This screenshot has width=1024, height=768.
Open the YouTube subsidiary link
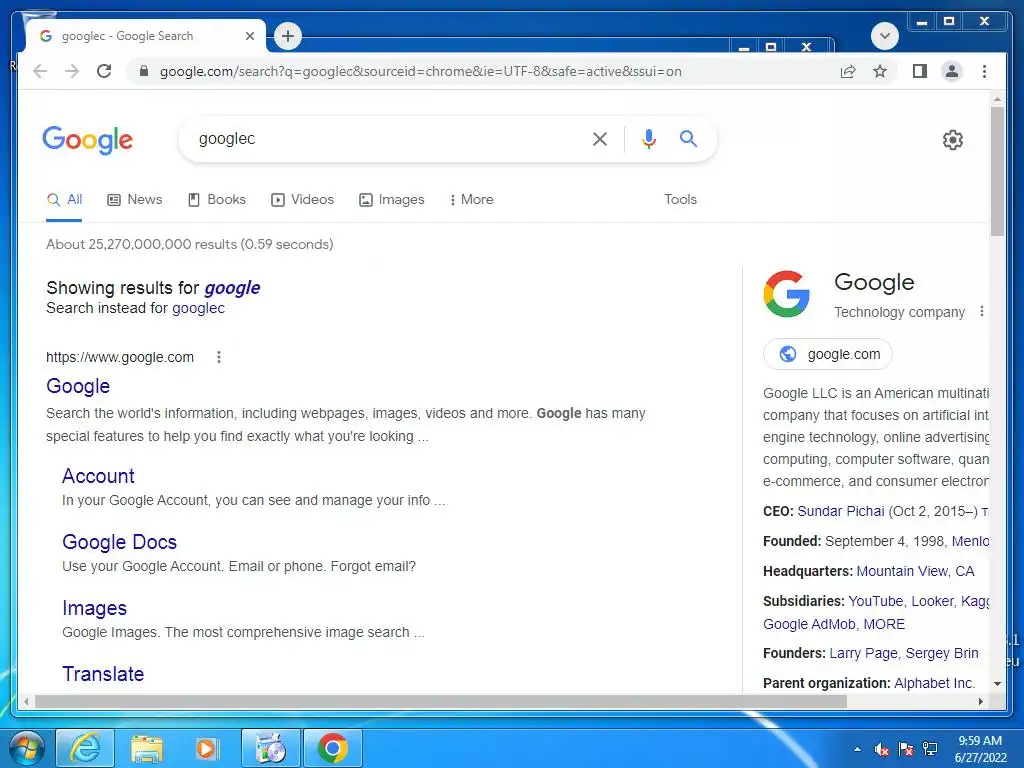(876, 601)
